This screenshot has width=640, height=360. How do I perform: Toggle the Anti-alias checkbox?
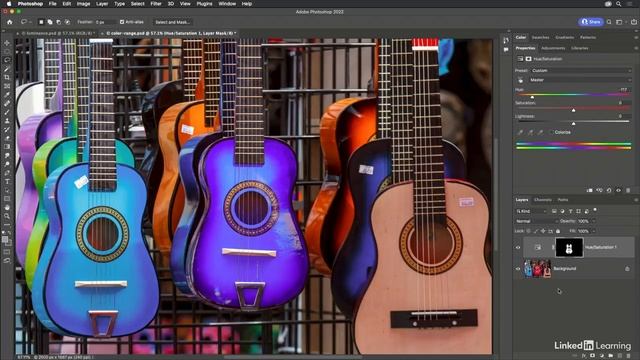click(x=122, y=22)
